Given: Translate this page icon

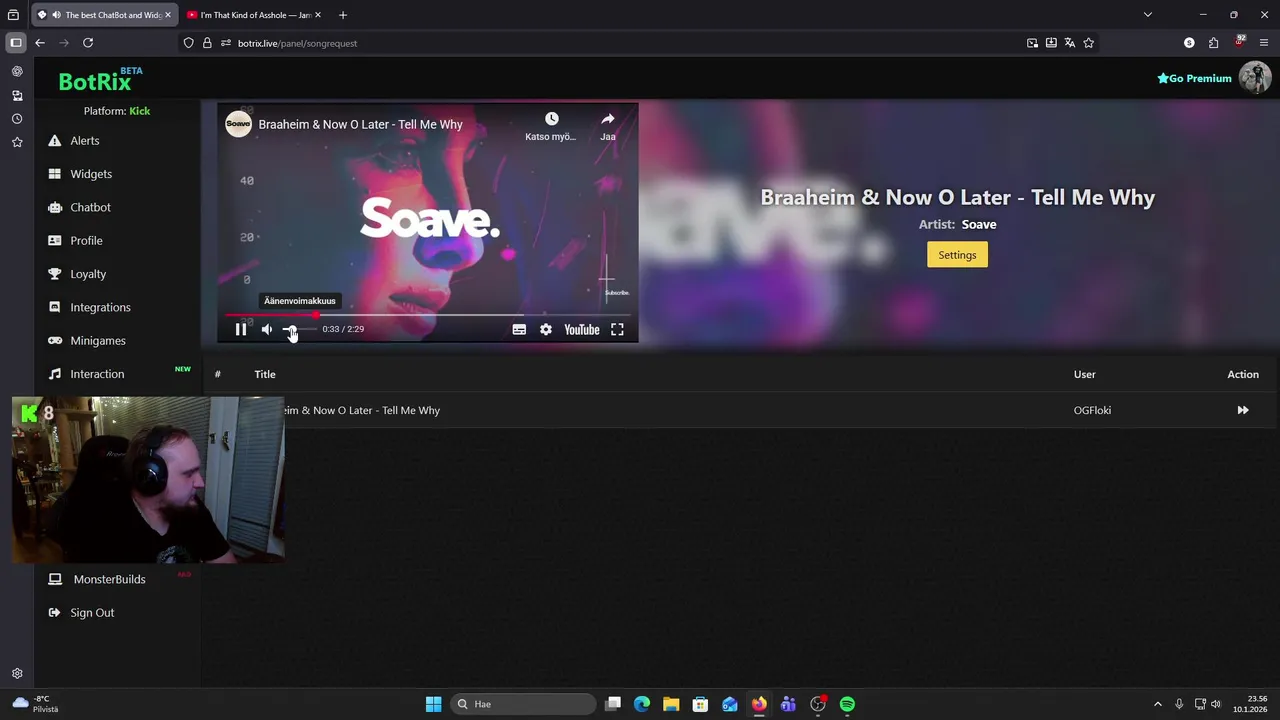Looking at the screenshot, I should pyautogui.click(x=1070, y=43).
